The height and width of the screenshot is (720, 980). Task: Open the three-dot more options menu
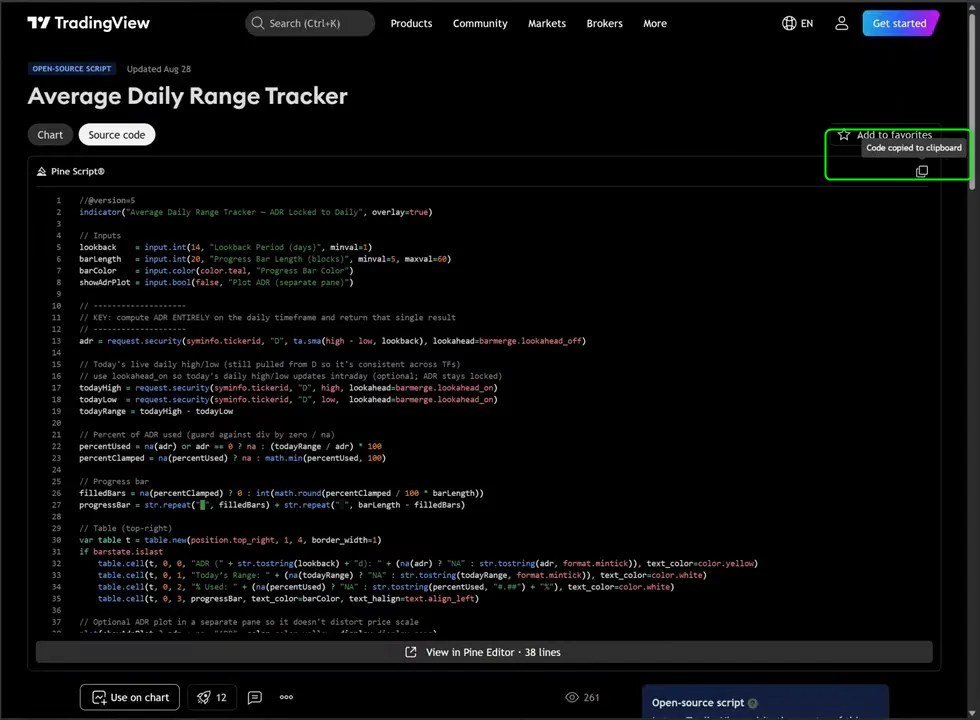[x=286, y=697]
